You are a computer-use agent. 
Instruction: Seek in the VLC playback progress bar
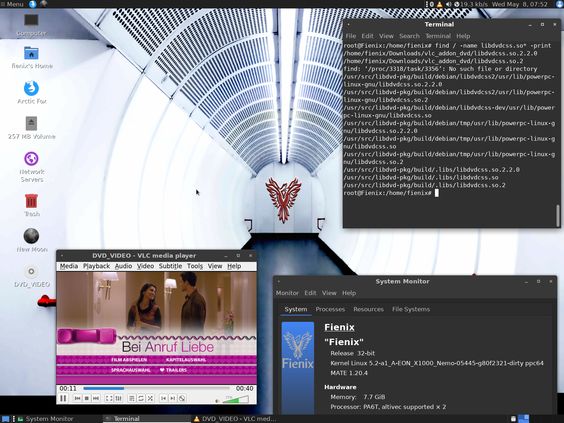pyautogui.click(x=156, y=388)
